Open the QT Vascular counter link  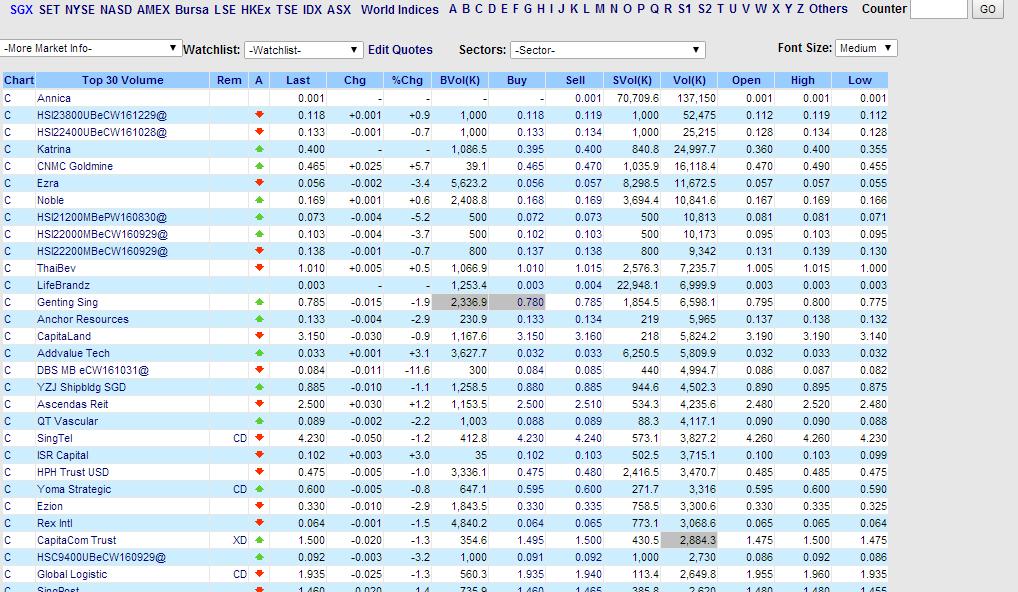[68, 421]
